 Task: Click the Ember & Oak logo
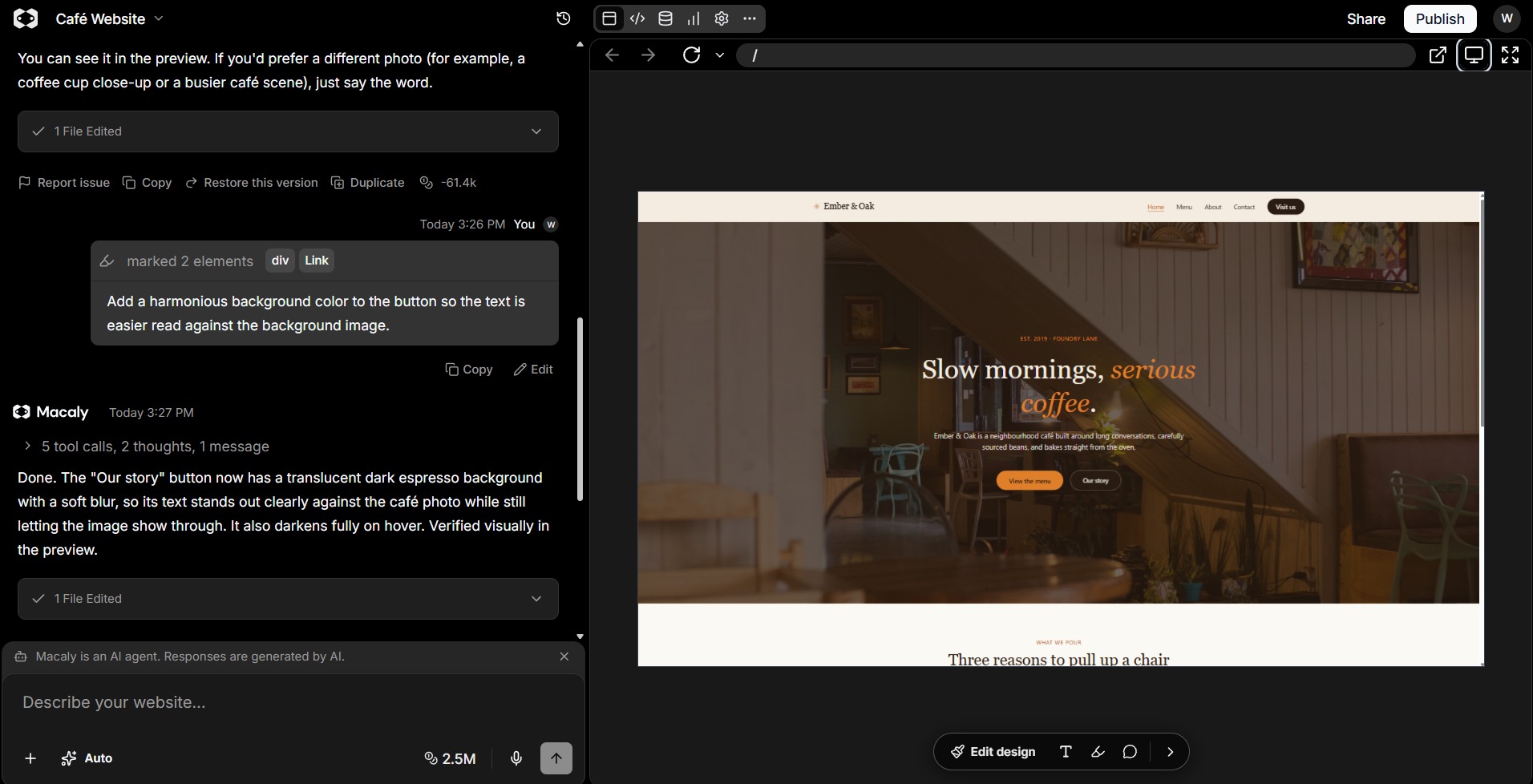(843, 206)
